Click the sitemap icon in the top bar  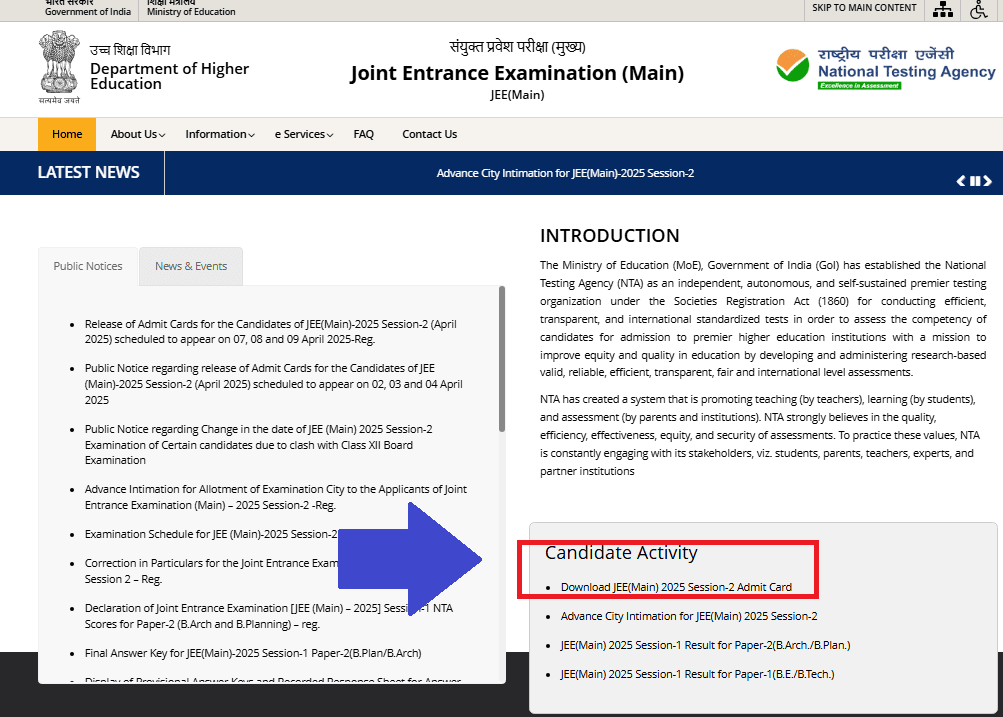(x=943, y=9)
